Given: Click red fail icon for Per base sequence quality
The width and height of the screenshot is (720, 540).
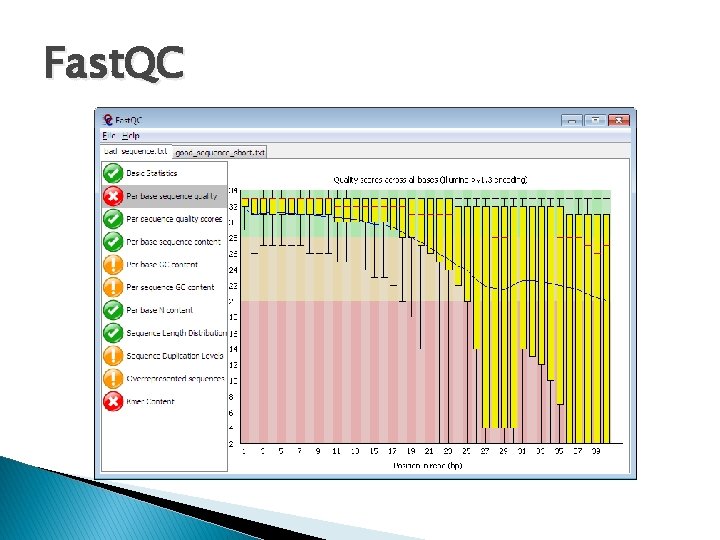Looking at the screenshot, I should (112, 196).
